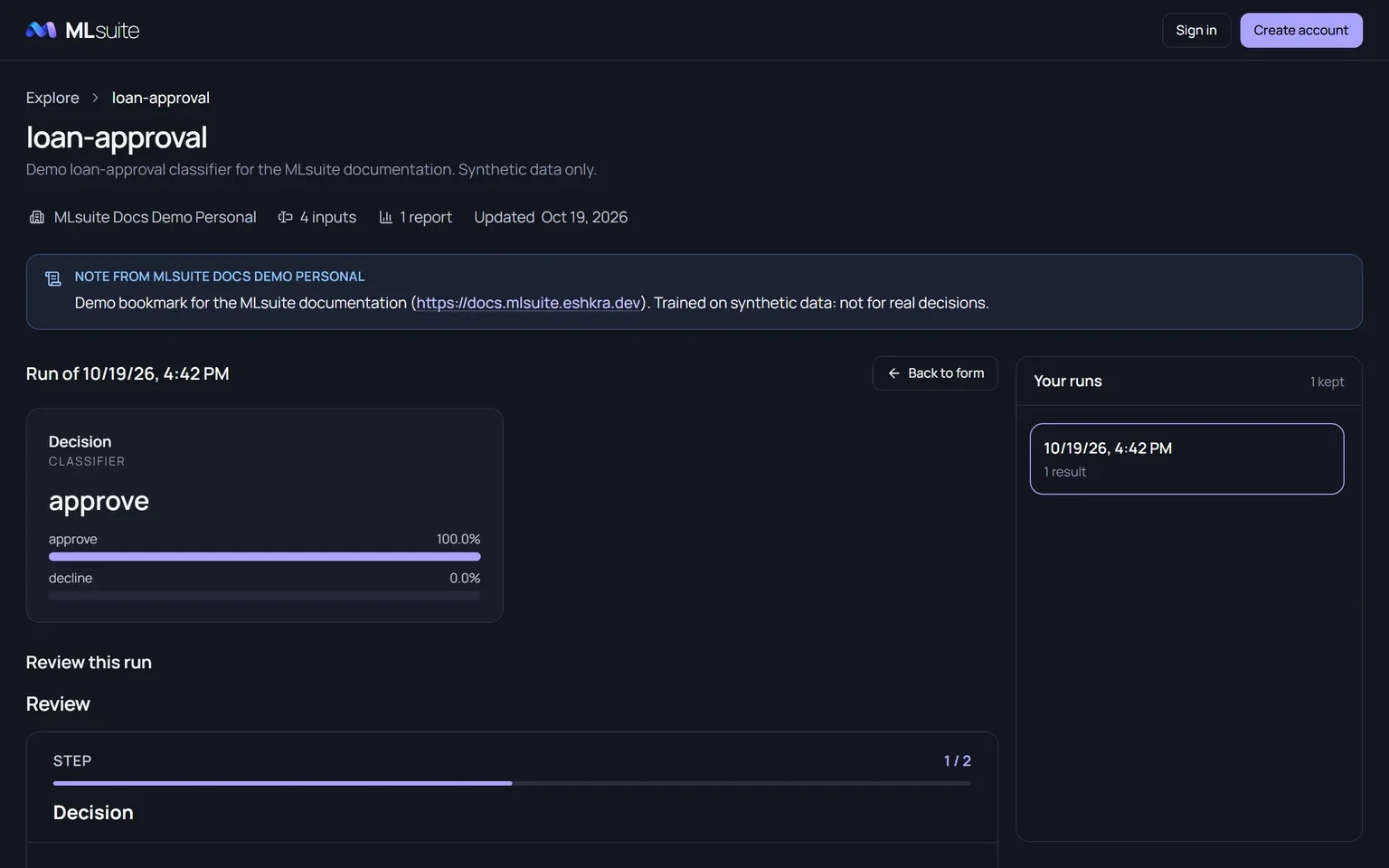The width and height of the screenshot is (1389, 868).
Task: Click the Updated Oct 19, 2026 text
Action: [551, 217]
